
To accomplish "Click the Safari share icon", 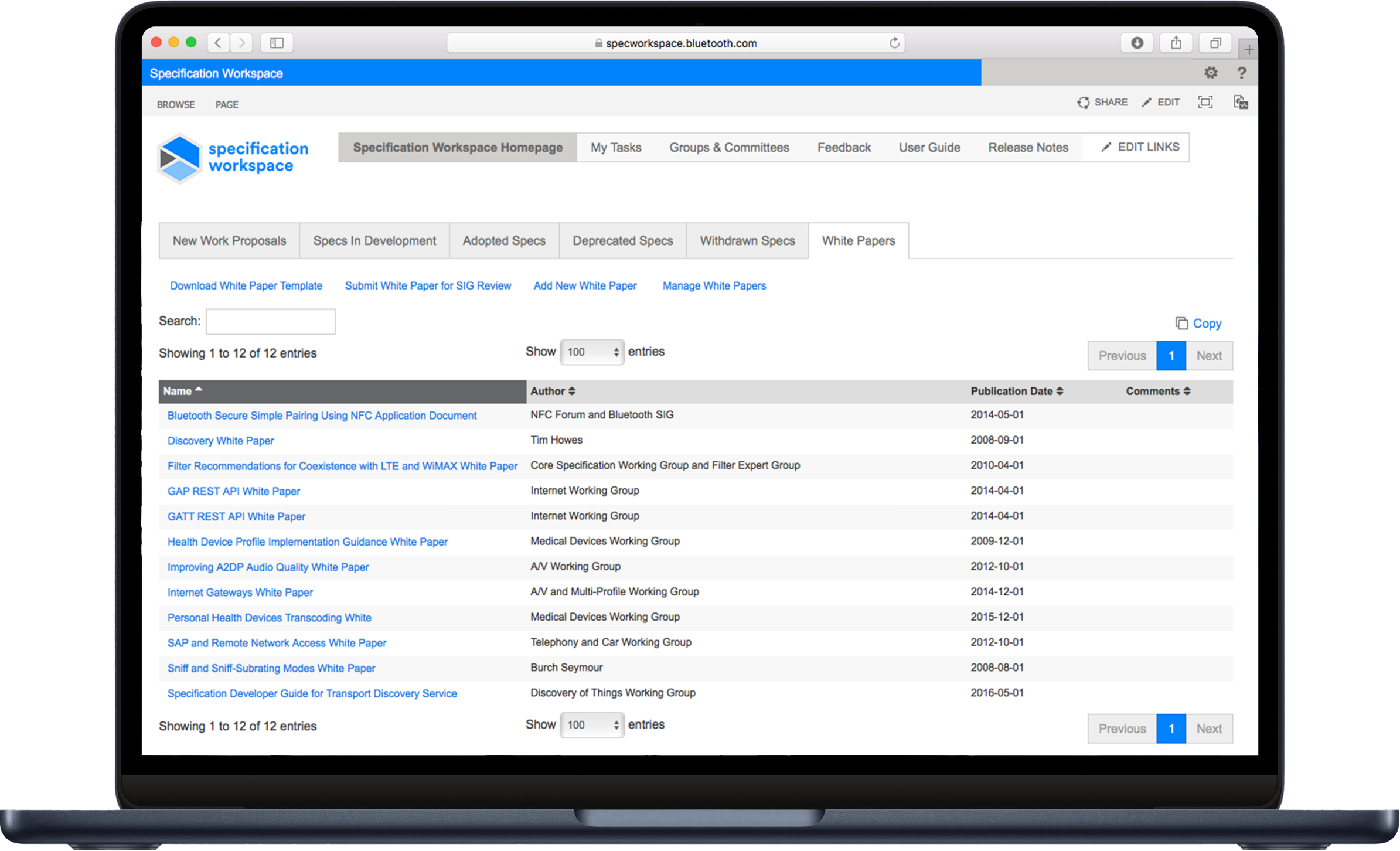I will [1176, 43].
